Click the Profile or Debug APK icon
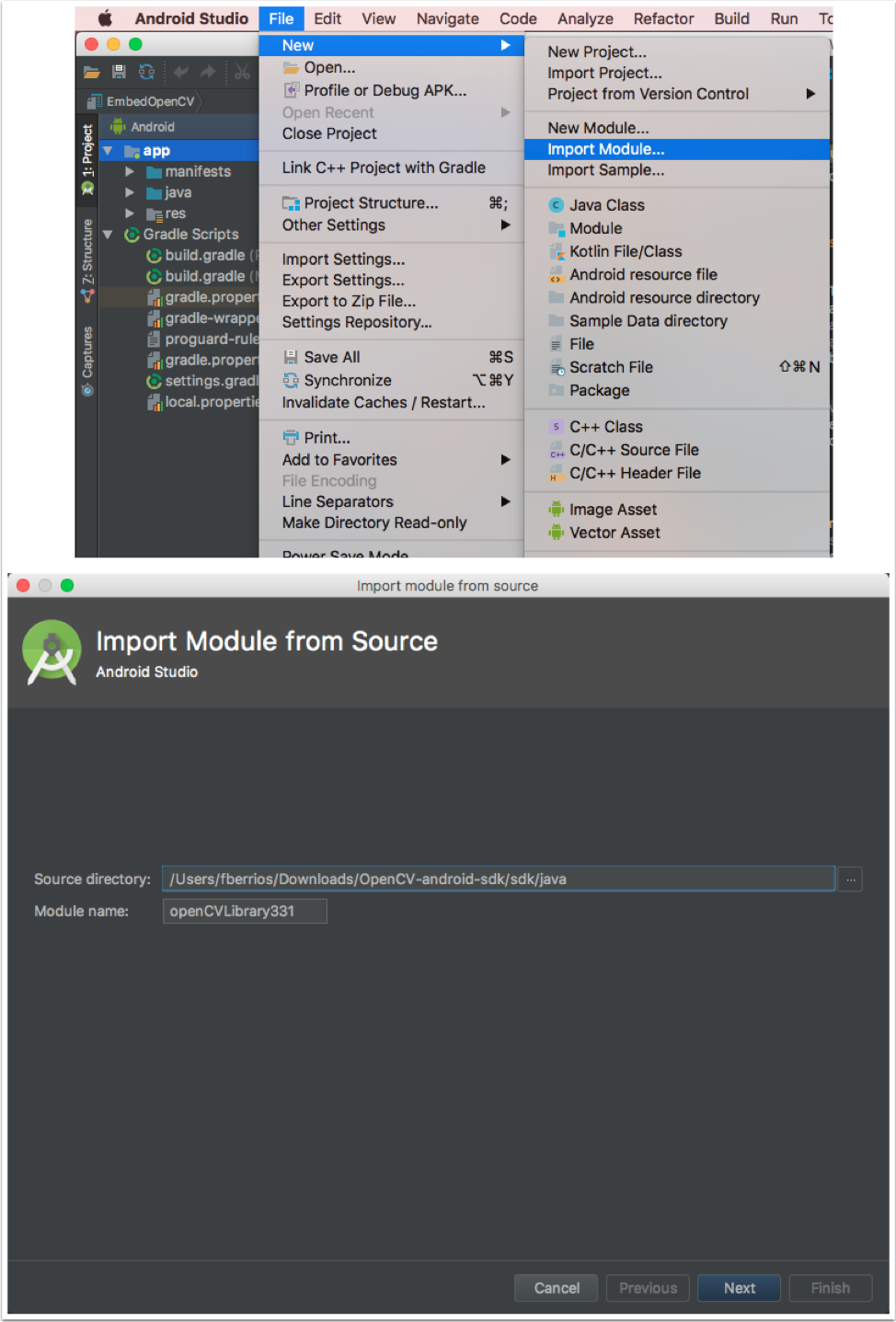 pos(291,90)
